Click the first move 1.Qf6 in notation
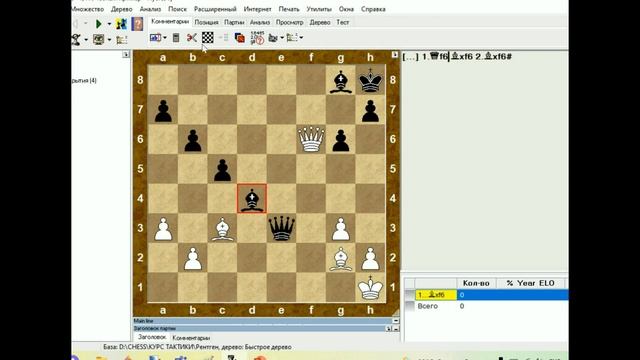 pos(435,57)
